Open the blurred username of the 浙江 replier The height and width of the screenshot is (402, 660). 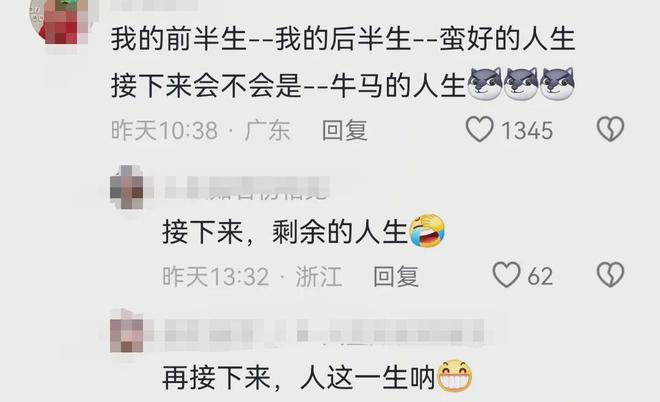click(x=247, y=188)
